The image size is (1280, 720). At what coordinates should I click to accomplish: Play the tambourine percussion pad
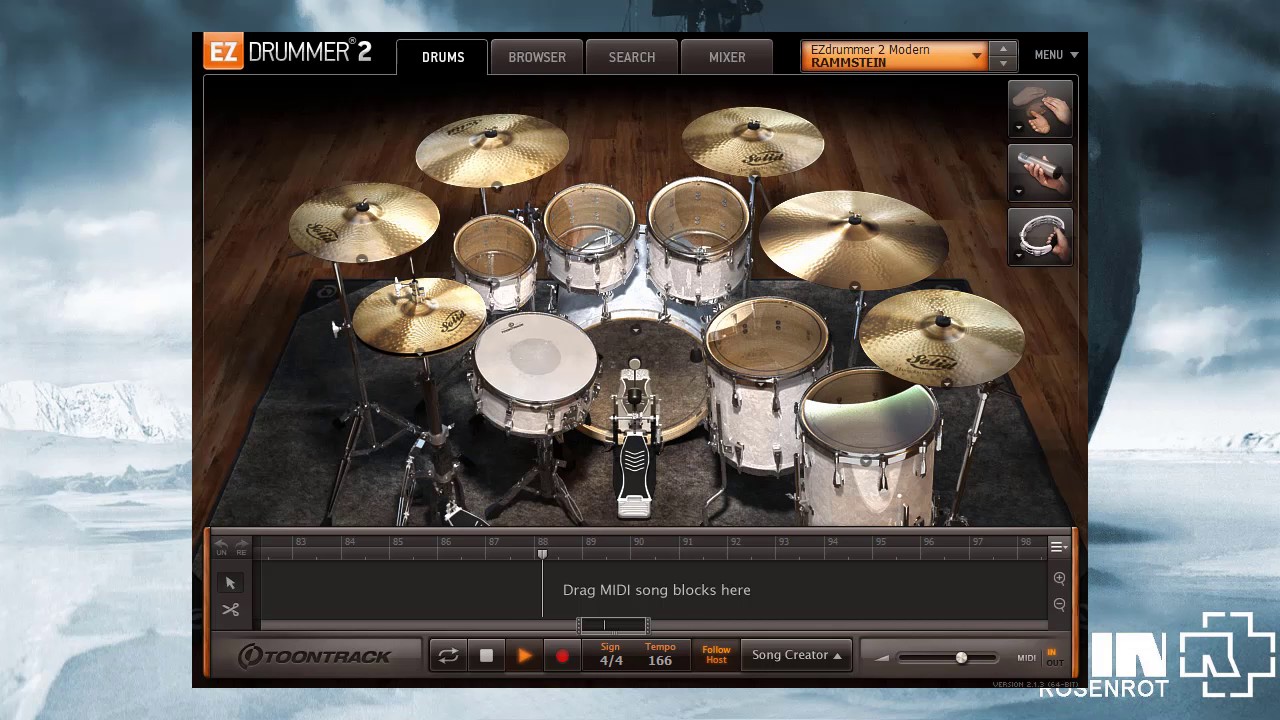1042,235
